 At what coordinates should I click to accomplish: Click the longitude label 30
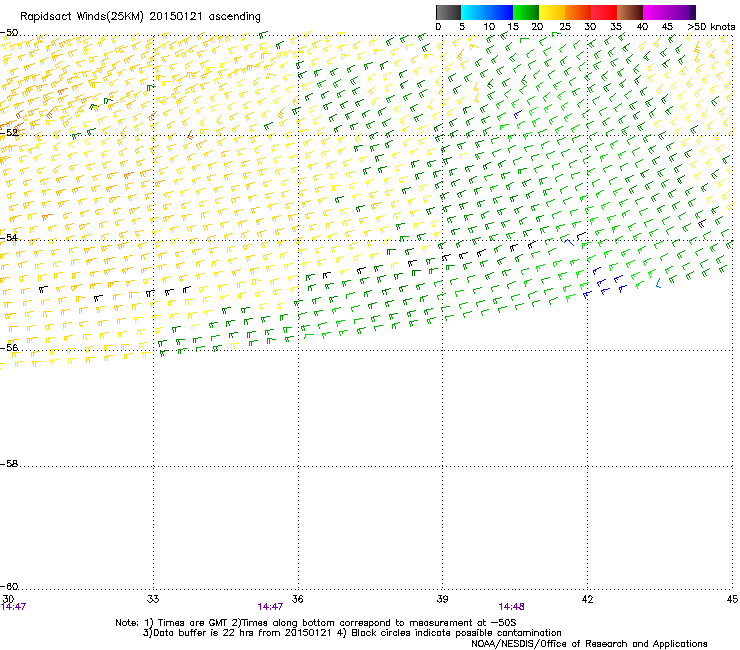(x=8, y=599)
